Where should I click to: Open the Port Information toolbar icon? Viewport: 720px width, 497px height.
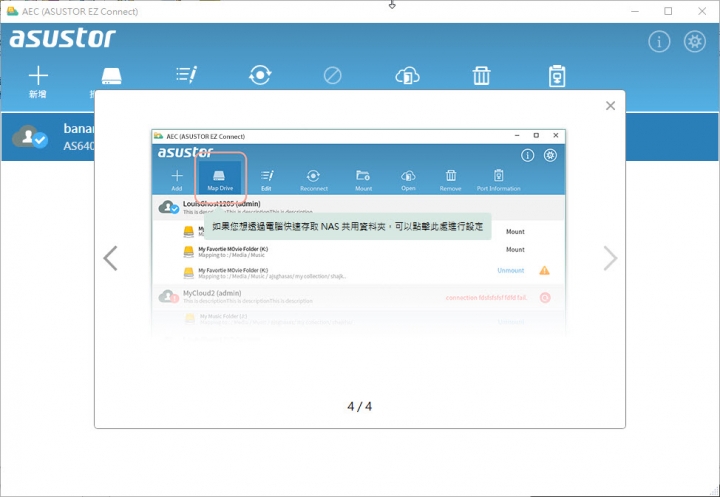tap(557, 76)
